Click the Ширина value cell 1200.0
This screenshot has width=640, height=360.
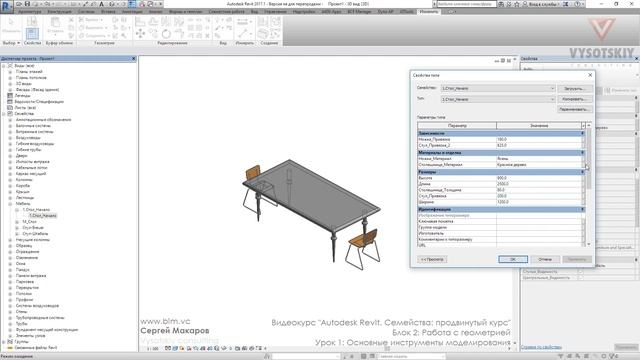coord(539,202)
